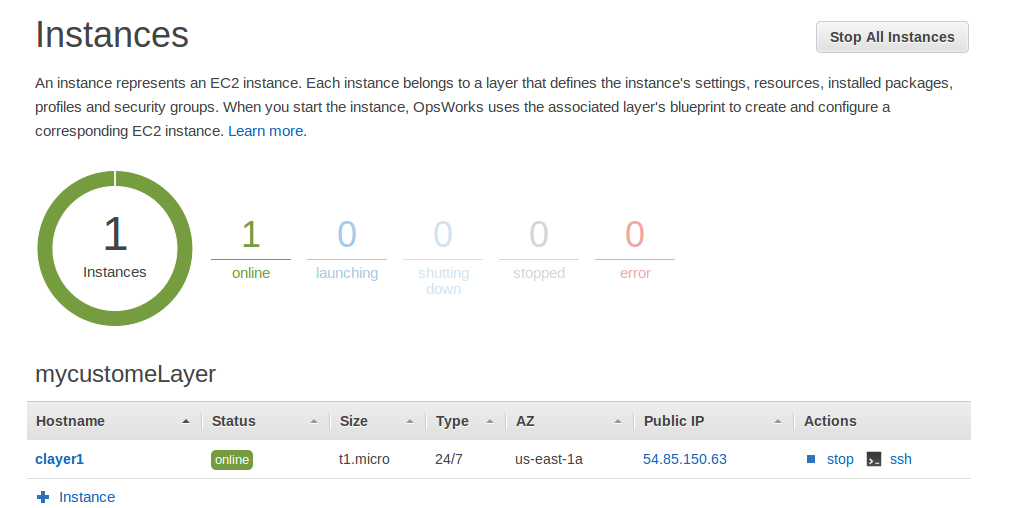The image size is (1026, 508).
Task: Sort table by Status column arrow
Action: click(314, 422)
